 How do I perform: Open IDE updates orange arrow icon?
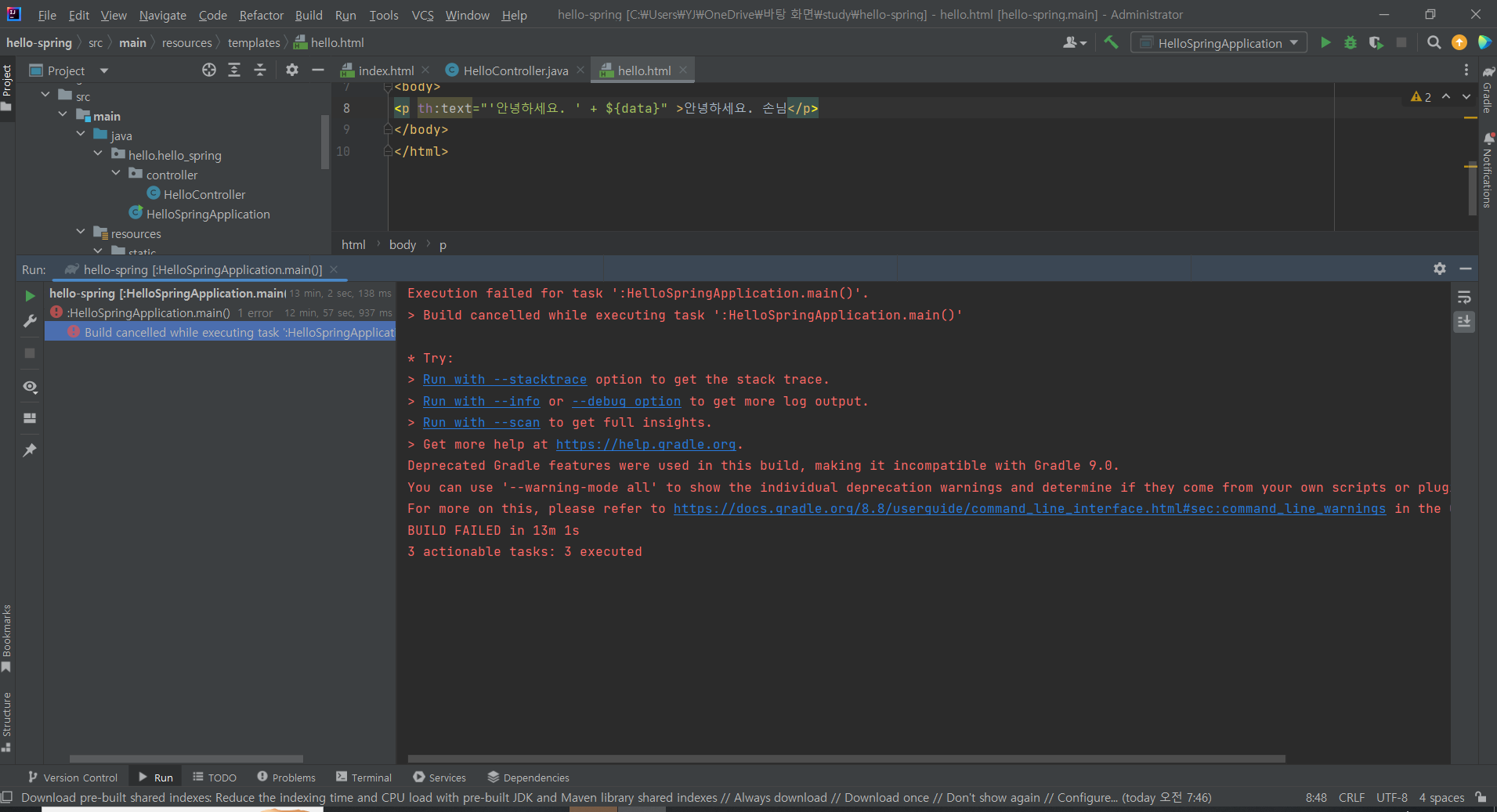(1459, 42)
